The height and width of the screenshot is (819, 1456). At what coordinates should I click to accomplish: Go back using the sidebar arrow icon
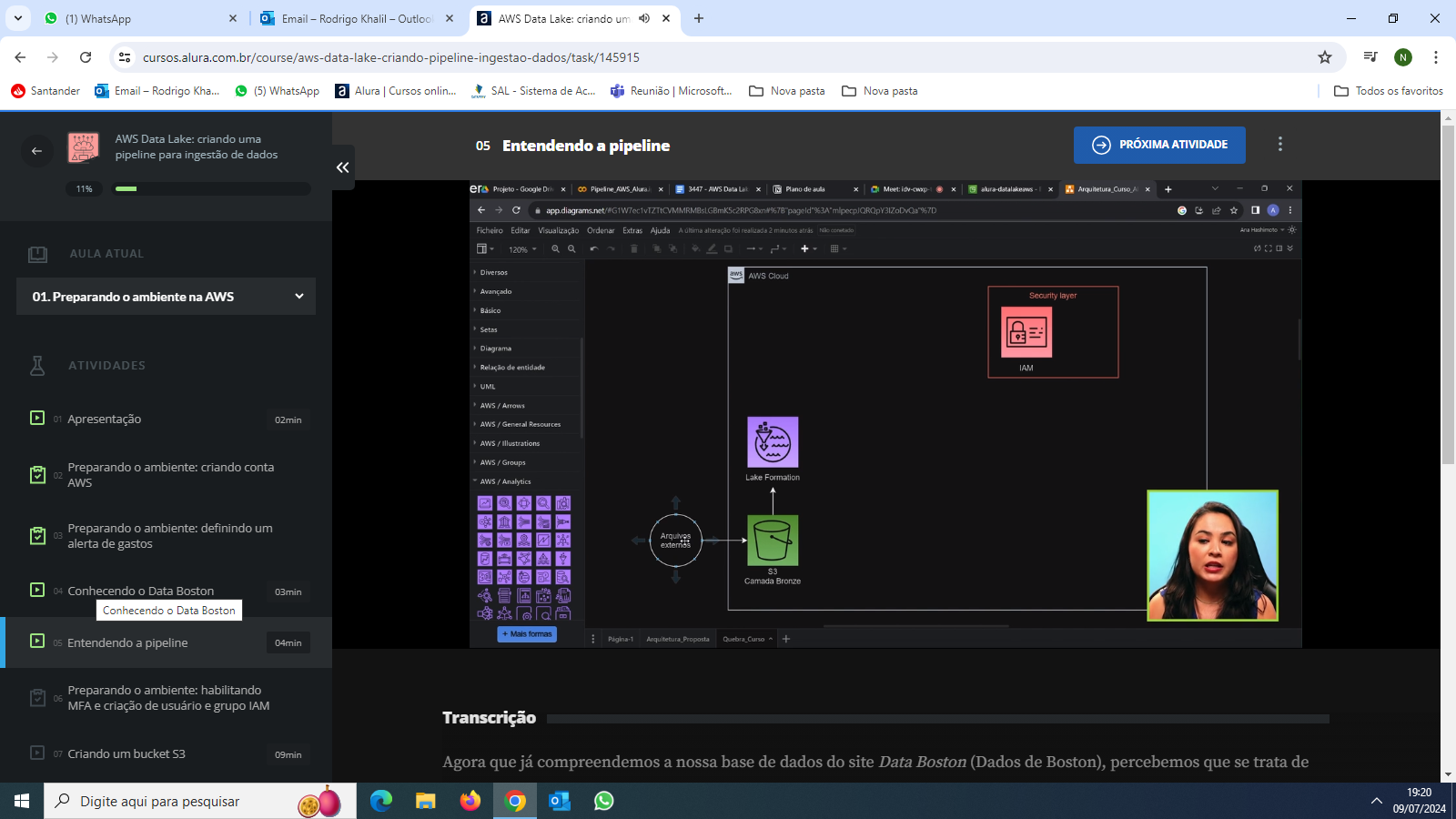click(x=36, y=151)
